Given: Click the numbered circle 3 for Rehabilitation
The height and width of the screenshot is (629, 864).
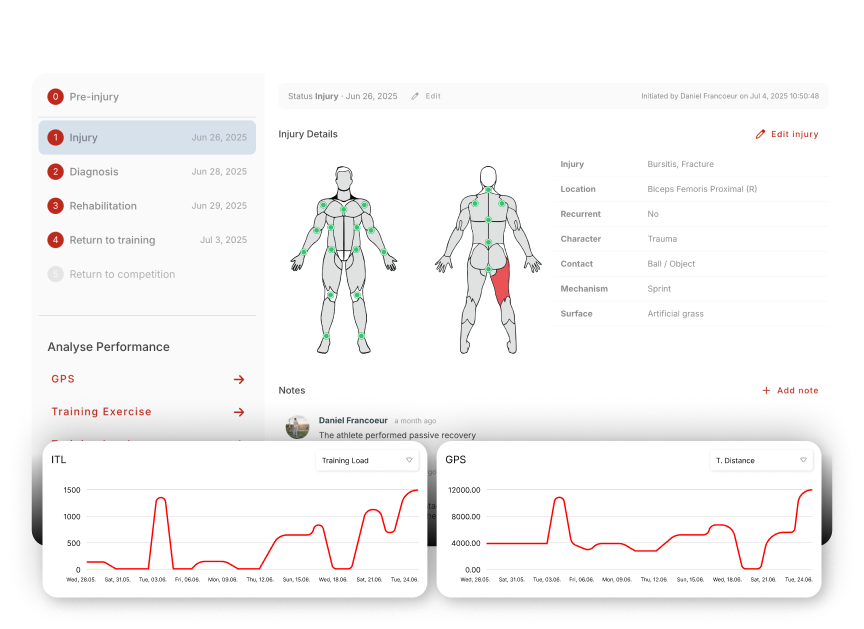Looking at the screenshot, I should 56,205.
